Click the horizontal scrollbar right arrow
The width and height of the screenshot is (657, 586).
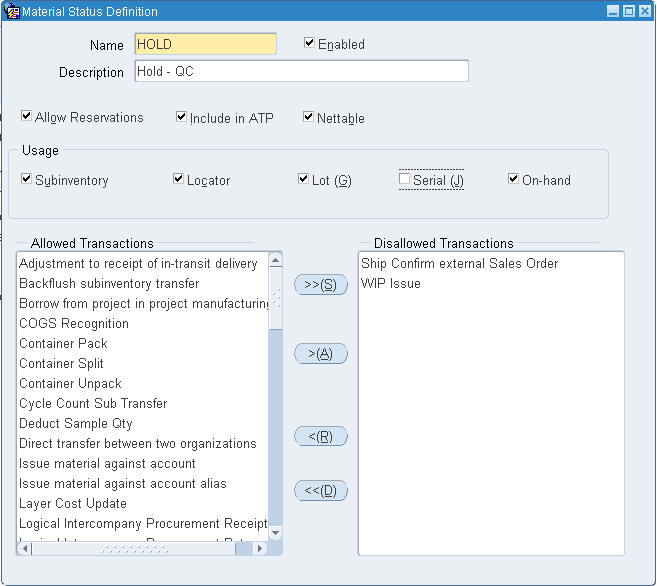pyautogui.click(x=259, y=548)
